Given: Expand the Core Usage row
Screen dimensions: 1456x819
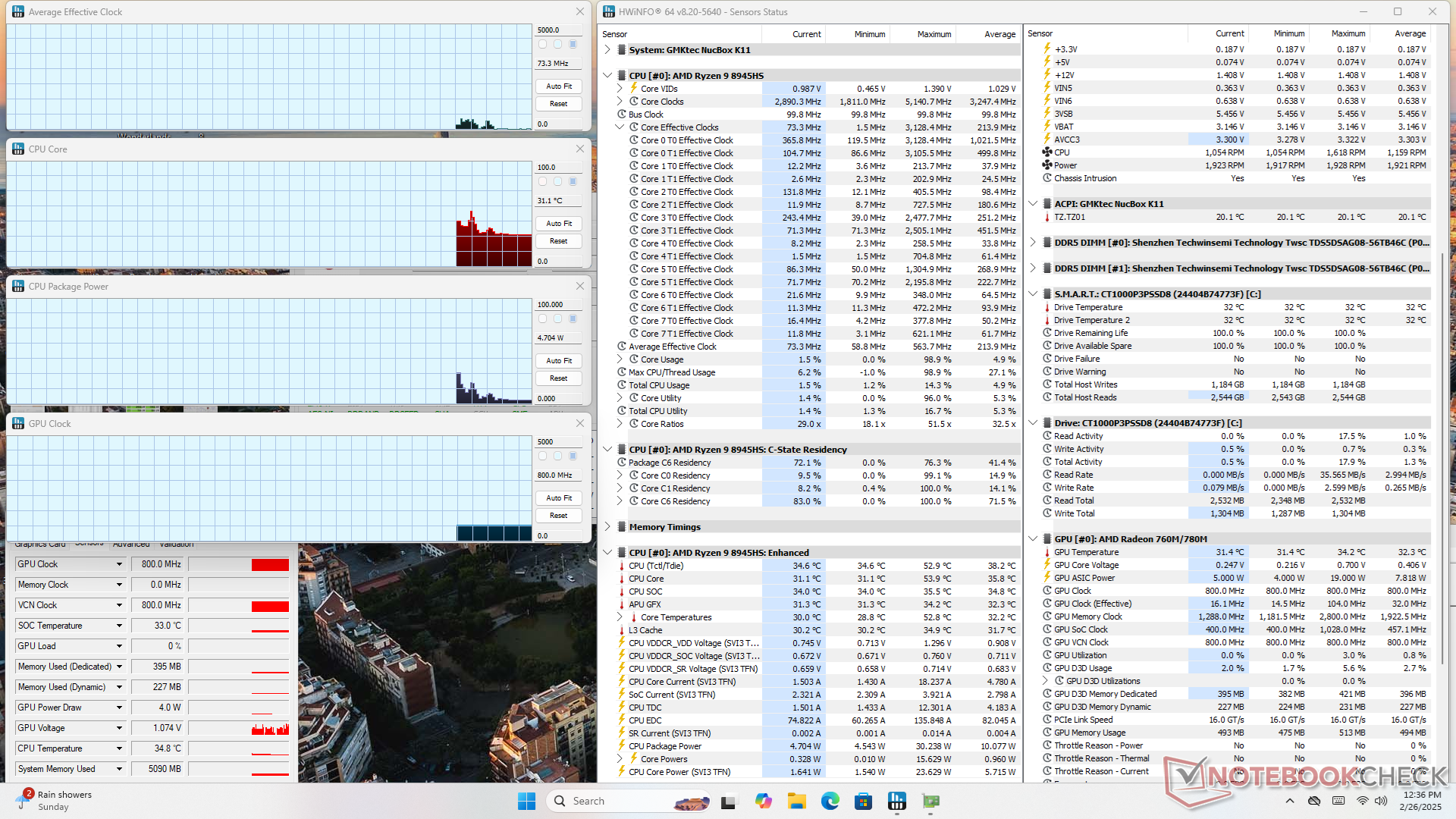Looking at the screenshot, I should point(620,359).
